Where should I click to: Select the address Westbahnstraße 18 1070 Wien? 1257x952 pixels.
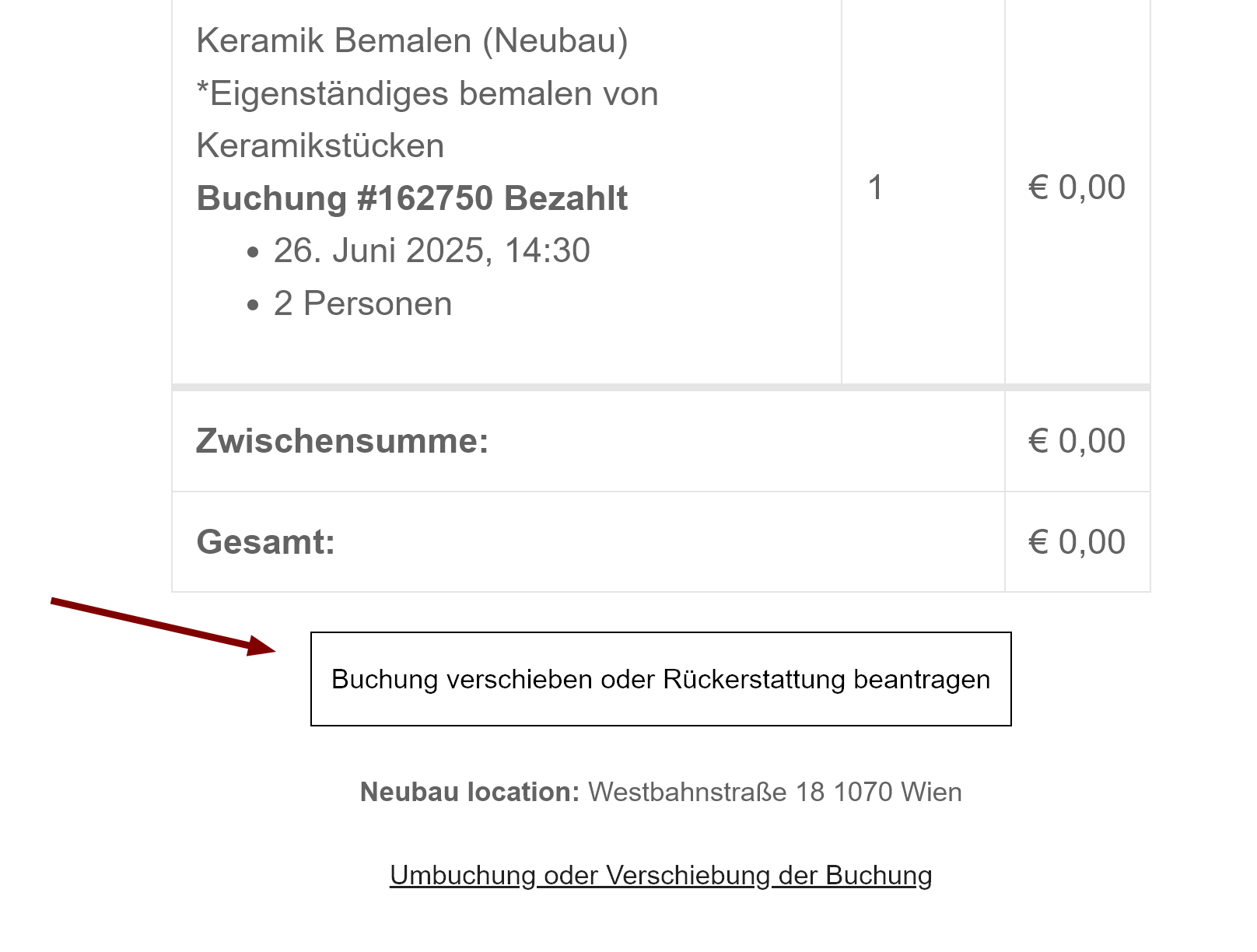(775, 792)
